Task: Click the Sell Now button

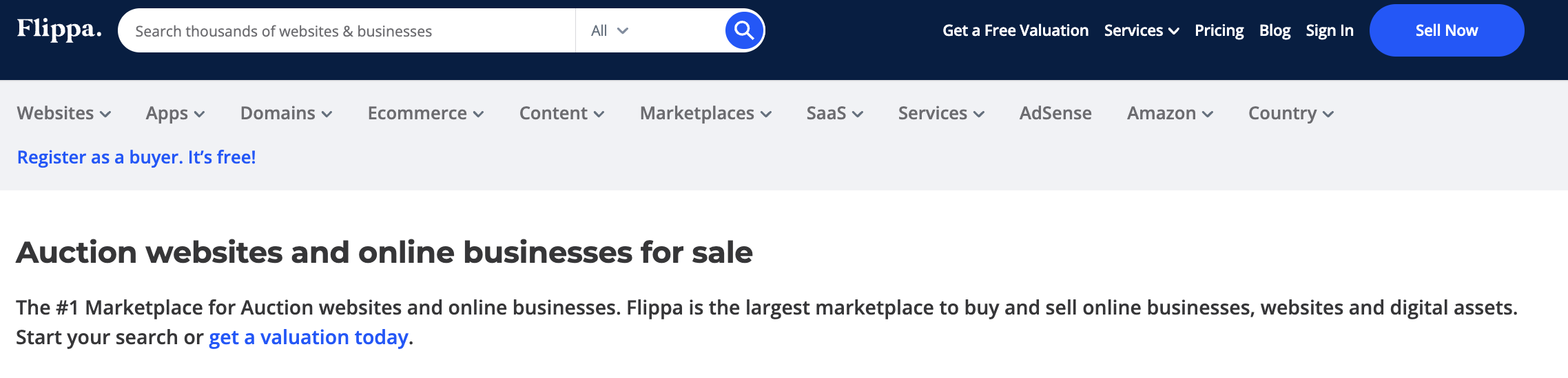Action: coord(1447,30)
